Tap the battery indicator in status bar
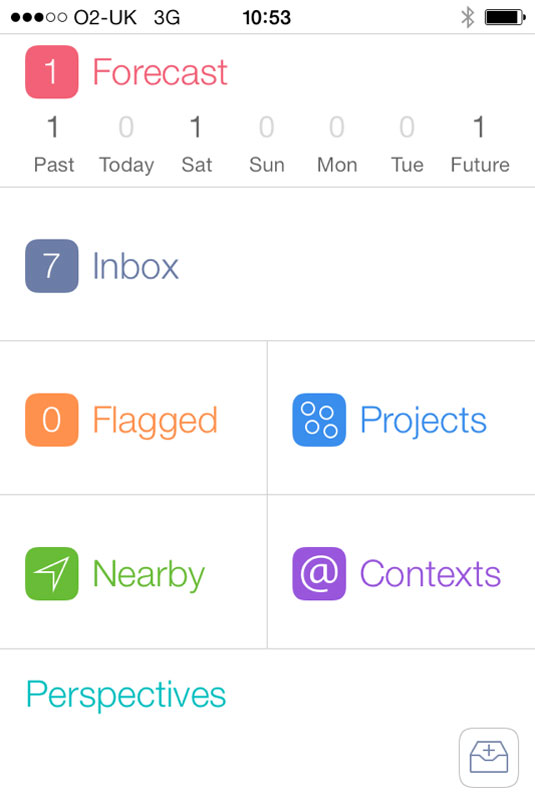 tap(505, 17)
